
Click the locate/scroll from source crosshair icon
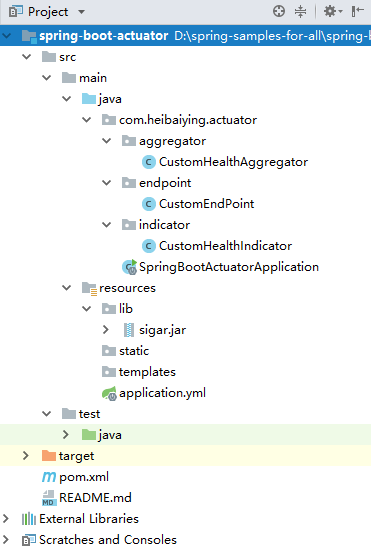[x=279, y=12]
